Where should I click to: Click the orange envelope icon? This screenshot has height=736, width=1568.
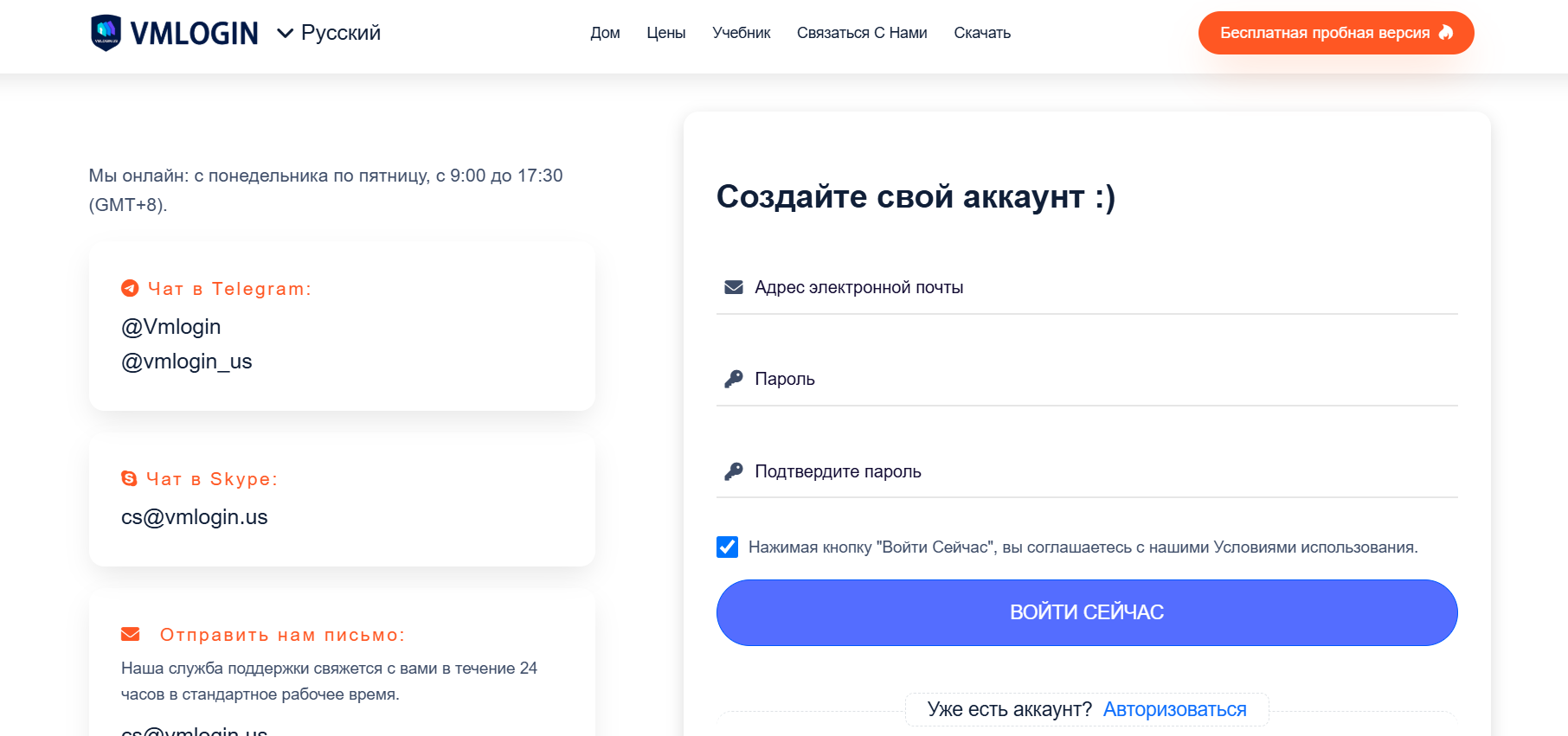pyautogui.click(x=131, y=634)
